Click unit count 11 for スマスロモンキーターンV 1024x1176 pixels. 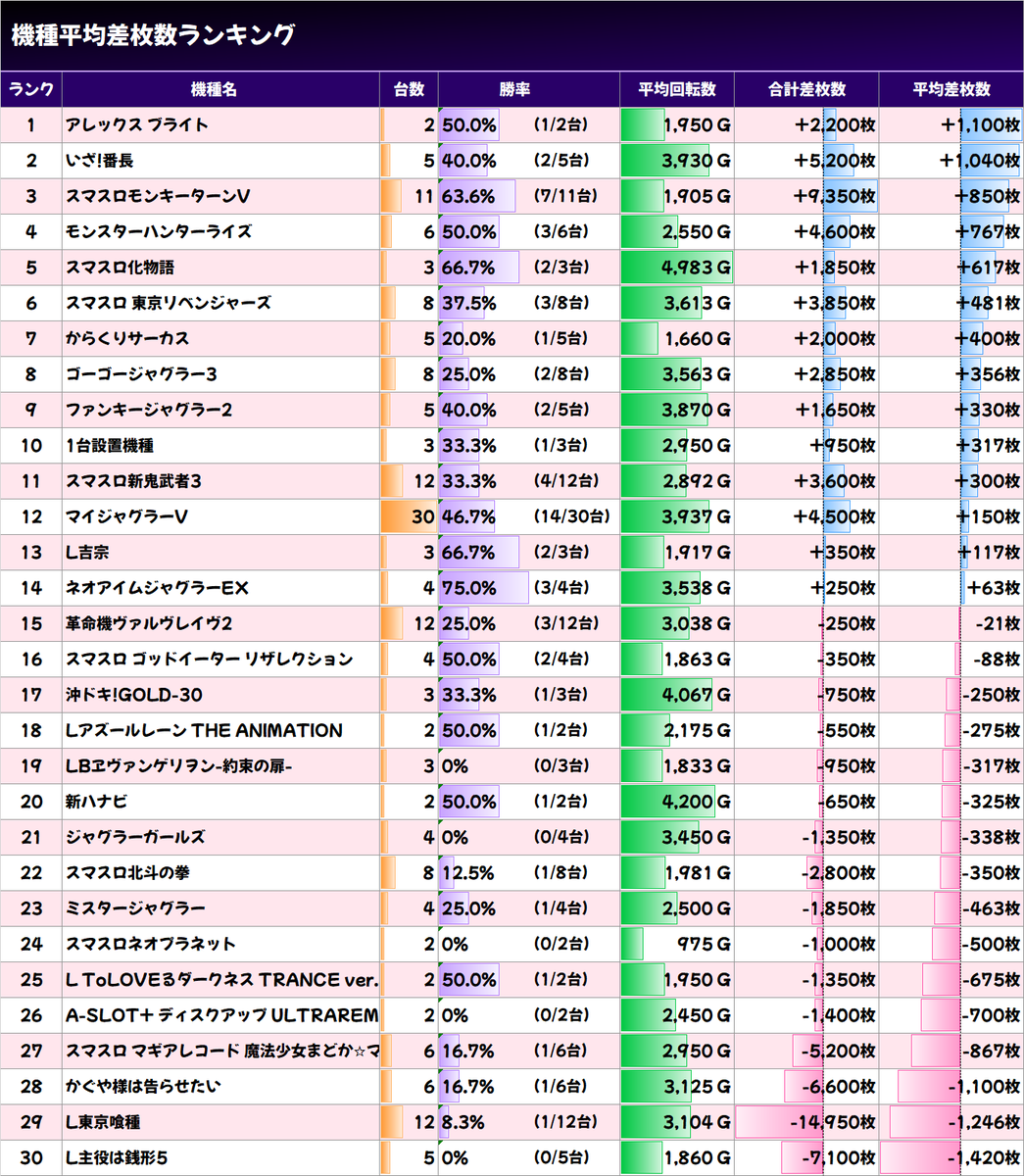pos(423,196)
